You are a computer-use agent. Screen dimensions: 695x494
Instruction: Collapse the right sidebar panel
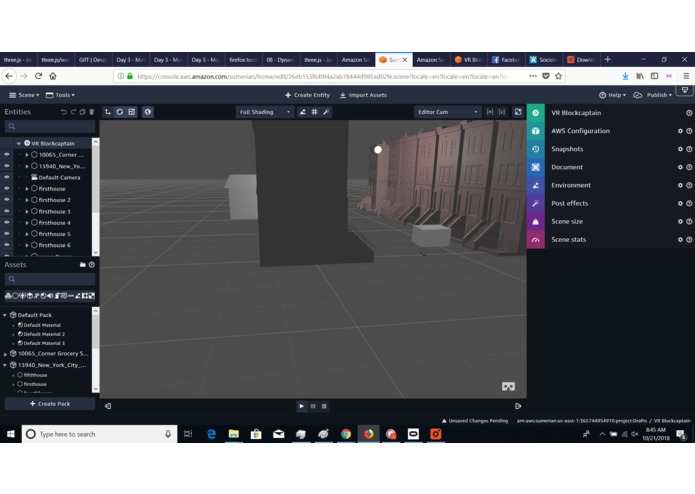point(518,406)
